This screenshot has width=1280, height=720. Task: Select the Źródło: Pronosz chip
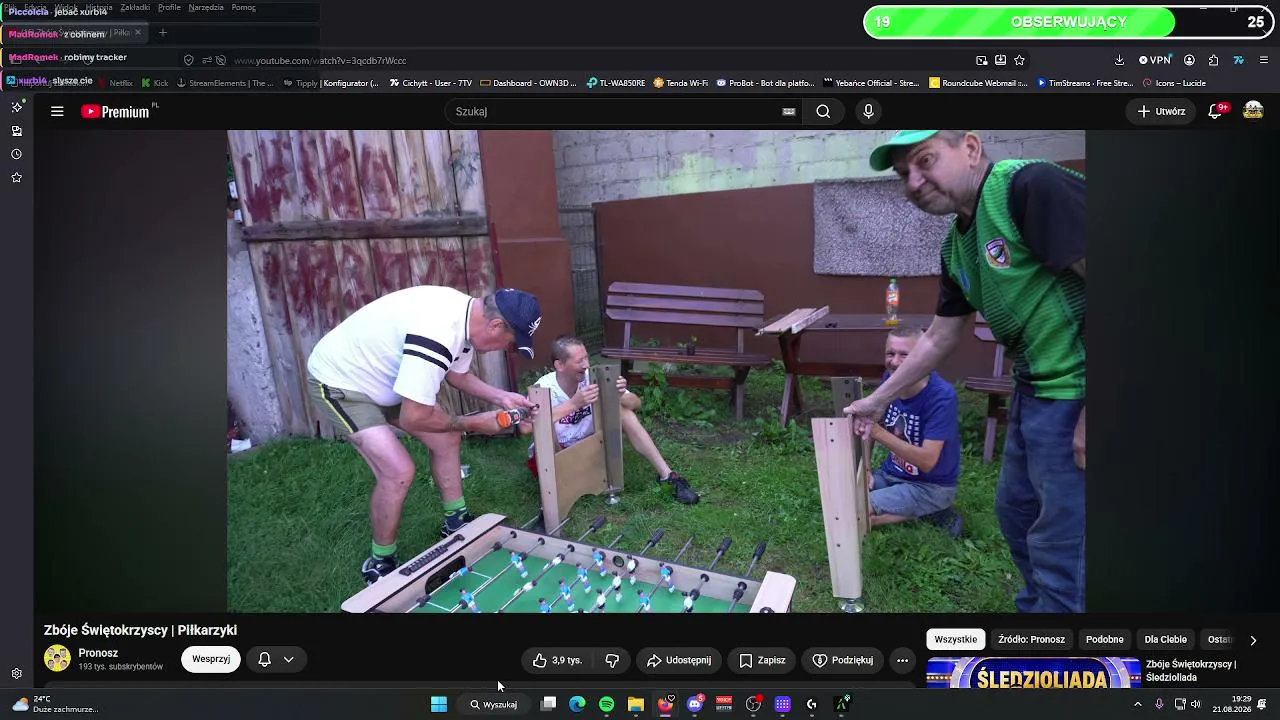click(x=1031, y=639)
